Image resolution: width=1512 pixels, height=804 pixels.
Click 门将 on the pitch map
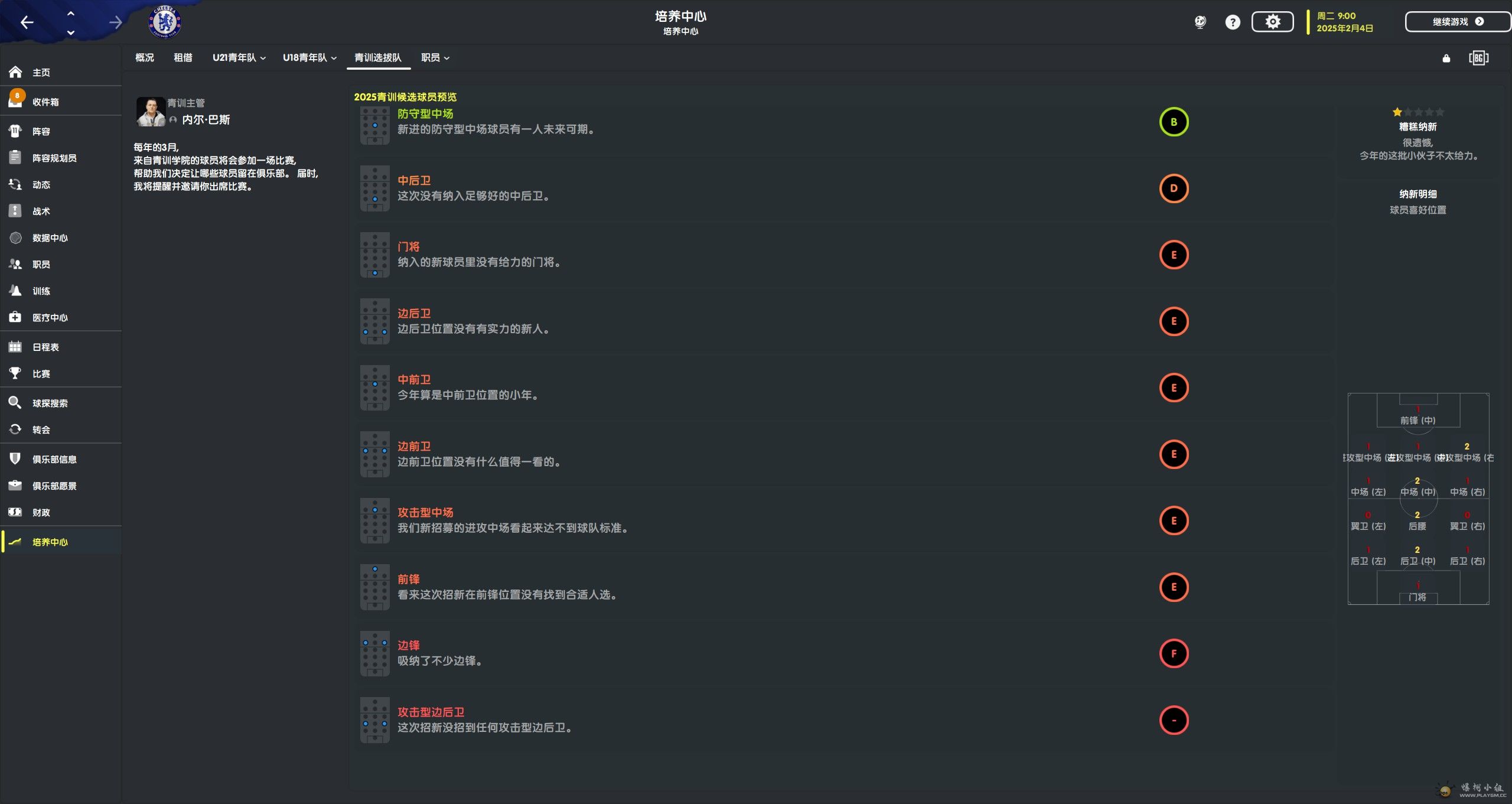pos(1417,597)
